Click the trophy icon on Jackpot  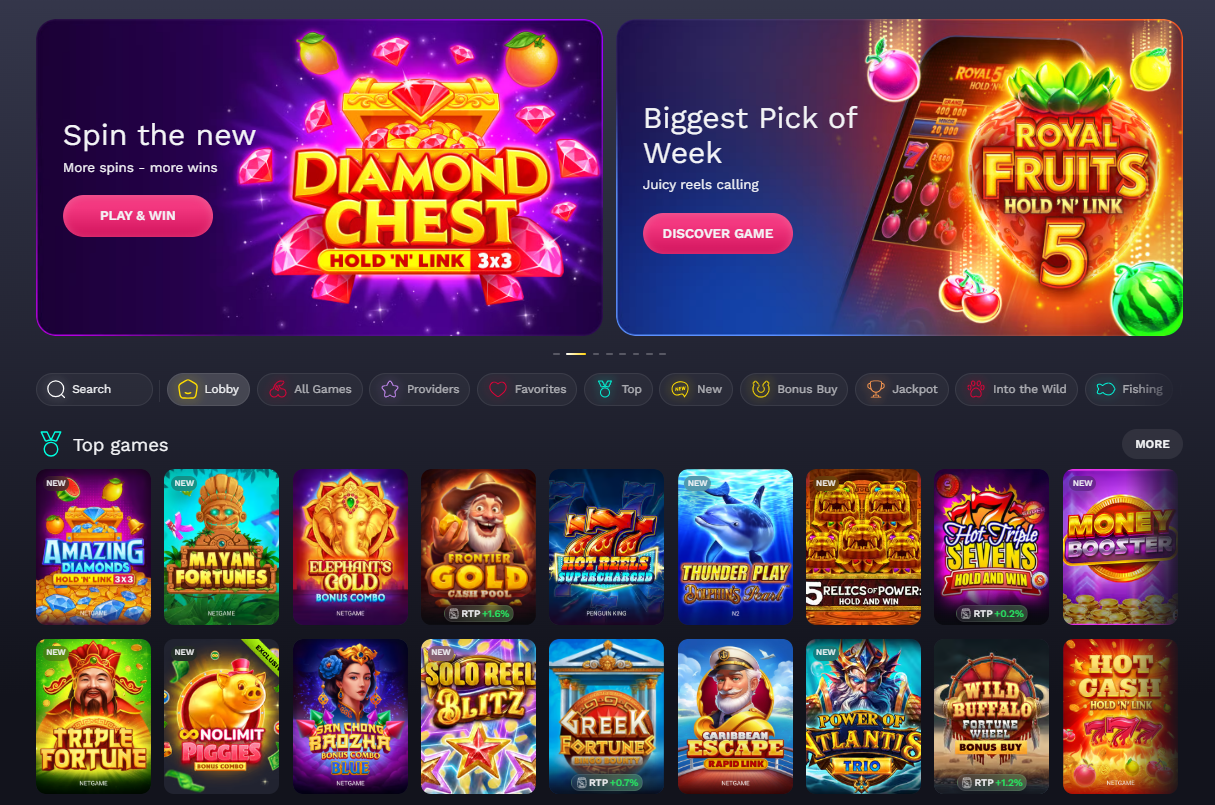coord(876,389)
